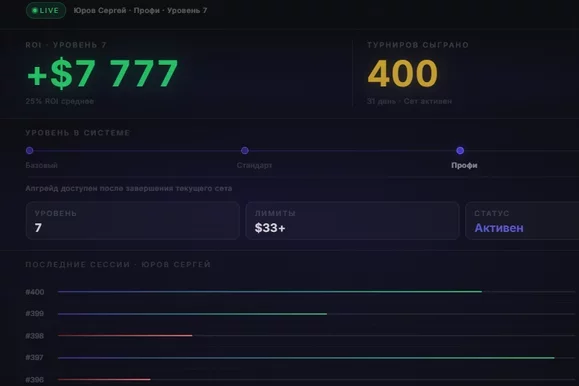Click the 'Стандарт' level label
579x386 pixels.
click(x=254, y=165)
